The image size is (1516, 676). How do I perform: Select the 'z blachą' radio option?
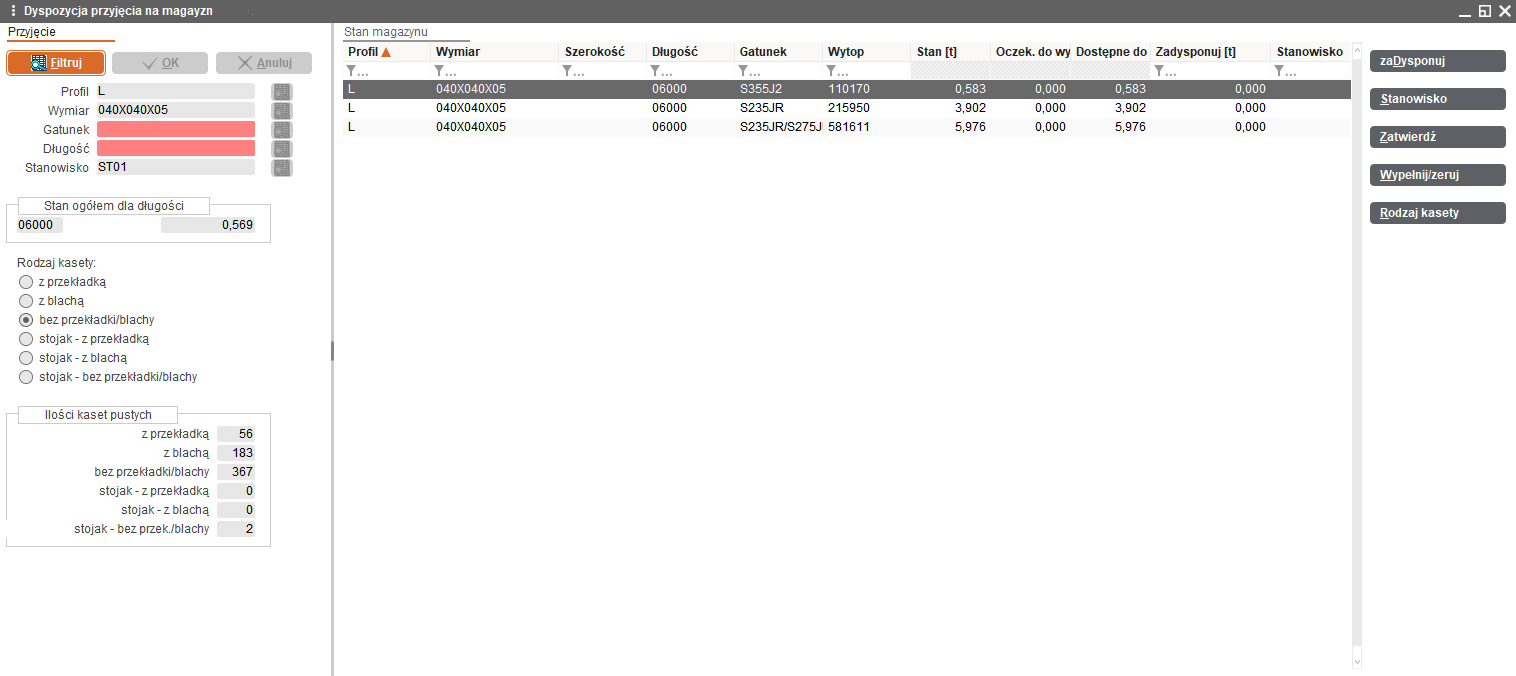tap(26, 301)
